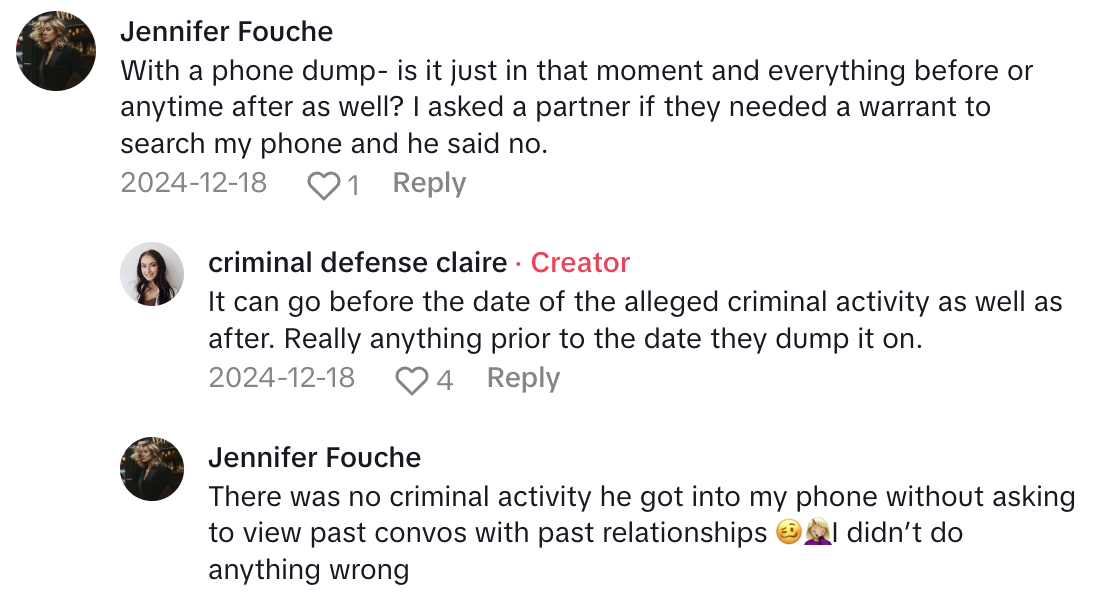Screen dimensions: 1100x594
Task: Click the facepalm emoji in last comment
Action: [817, 533]
